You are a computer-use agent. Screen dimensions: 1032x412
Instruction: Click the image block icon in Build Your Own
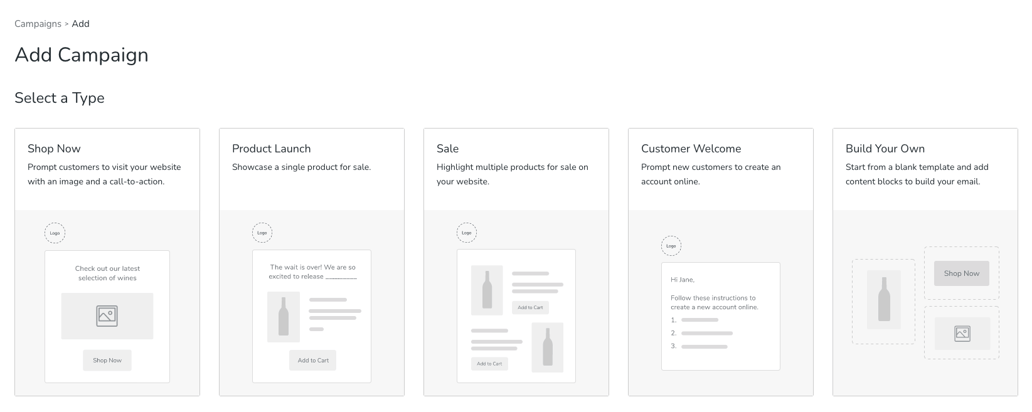click(x=962, y=333)
